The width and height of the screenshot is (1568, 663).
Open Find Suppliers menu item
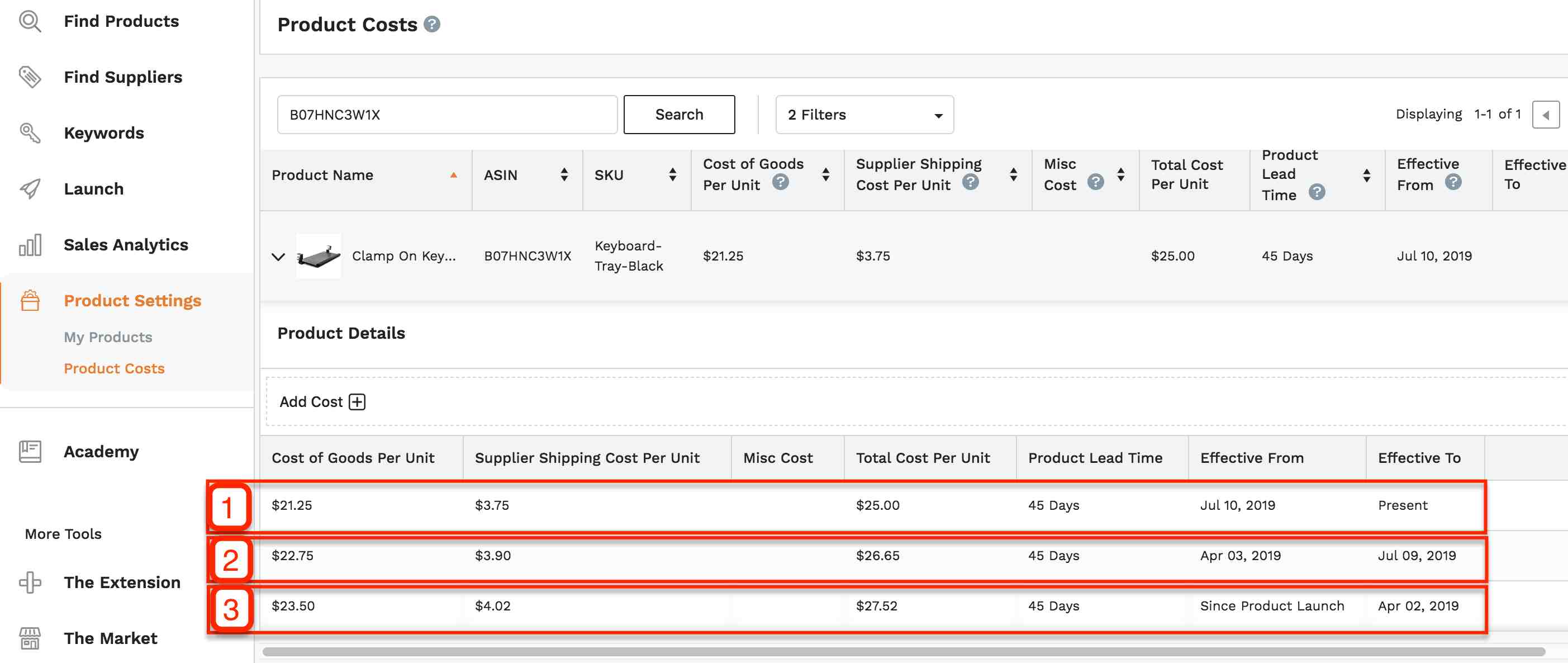pyautogui.click(x=123, y=77)
